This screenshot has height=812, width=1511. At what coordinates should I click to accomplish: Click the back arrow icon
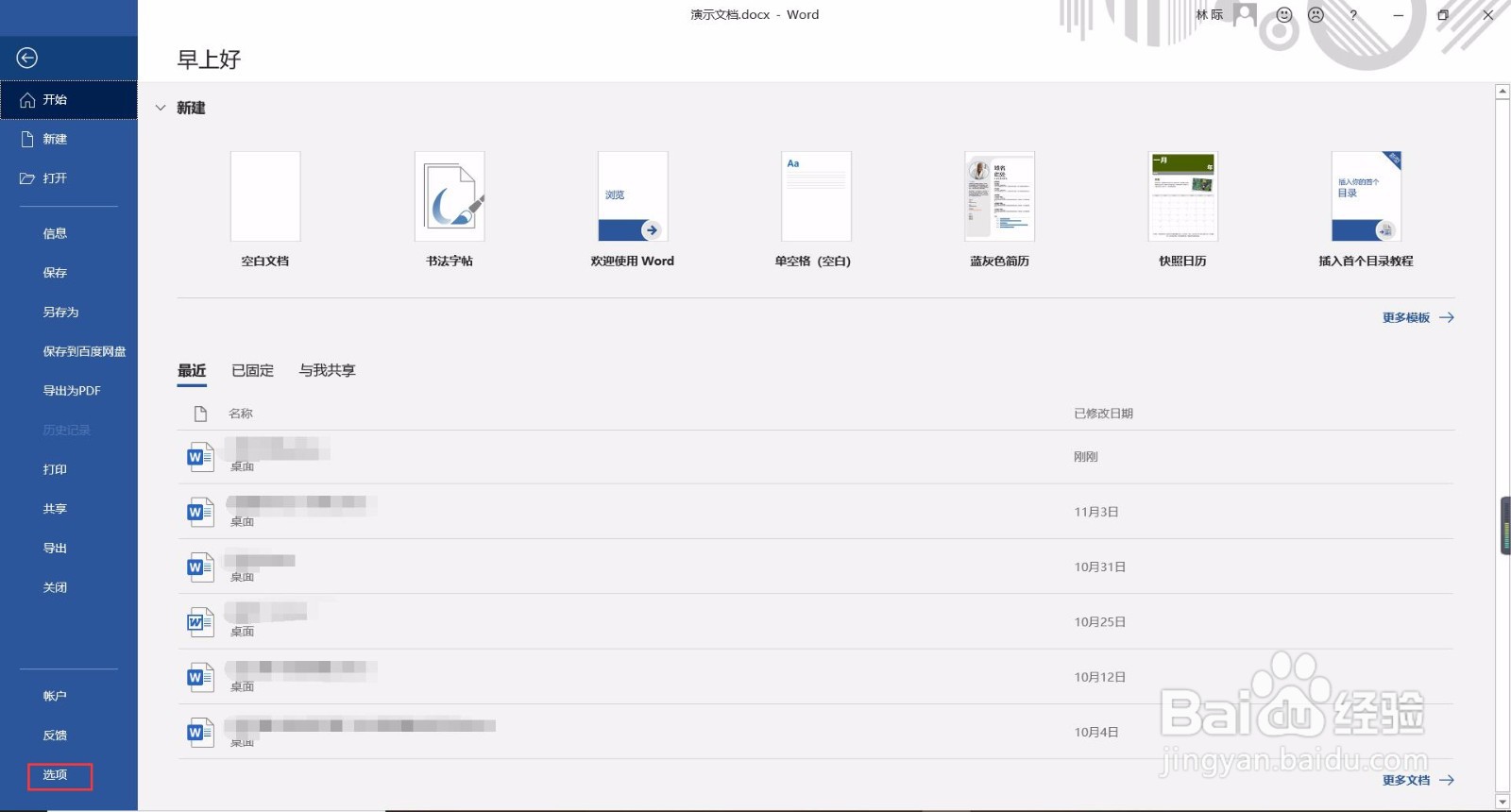click(27, 59)
